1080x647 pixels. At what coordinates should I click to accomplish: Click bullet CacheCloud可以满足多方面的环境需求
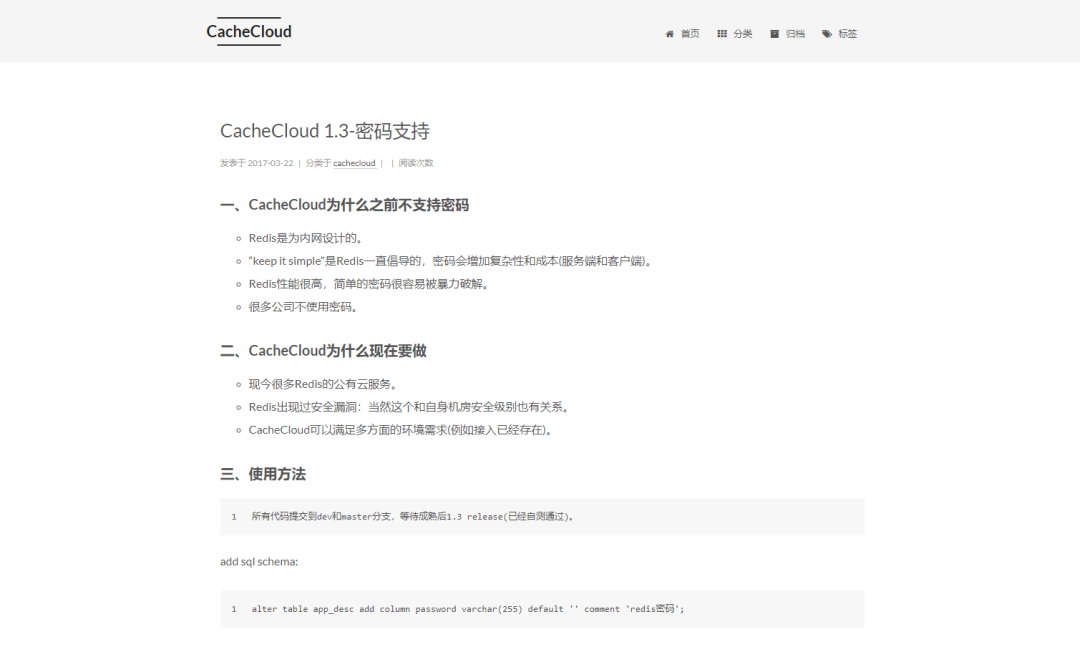pos(400,430)
